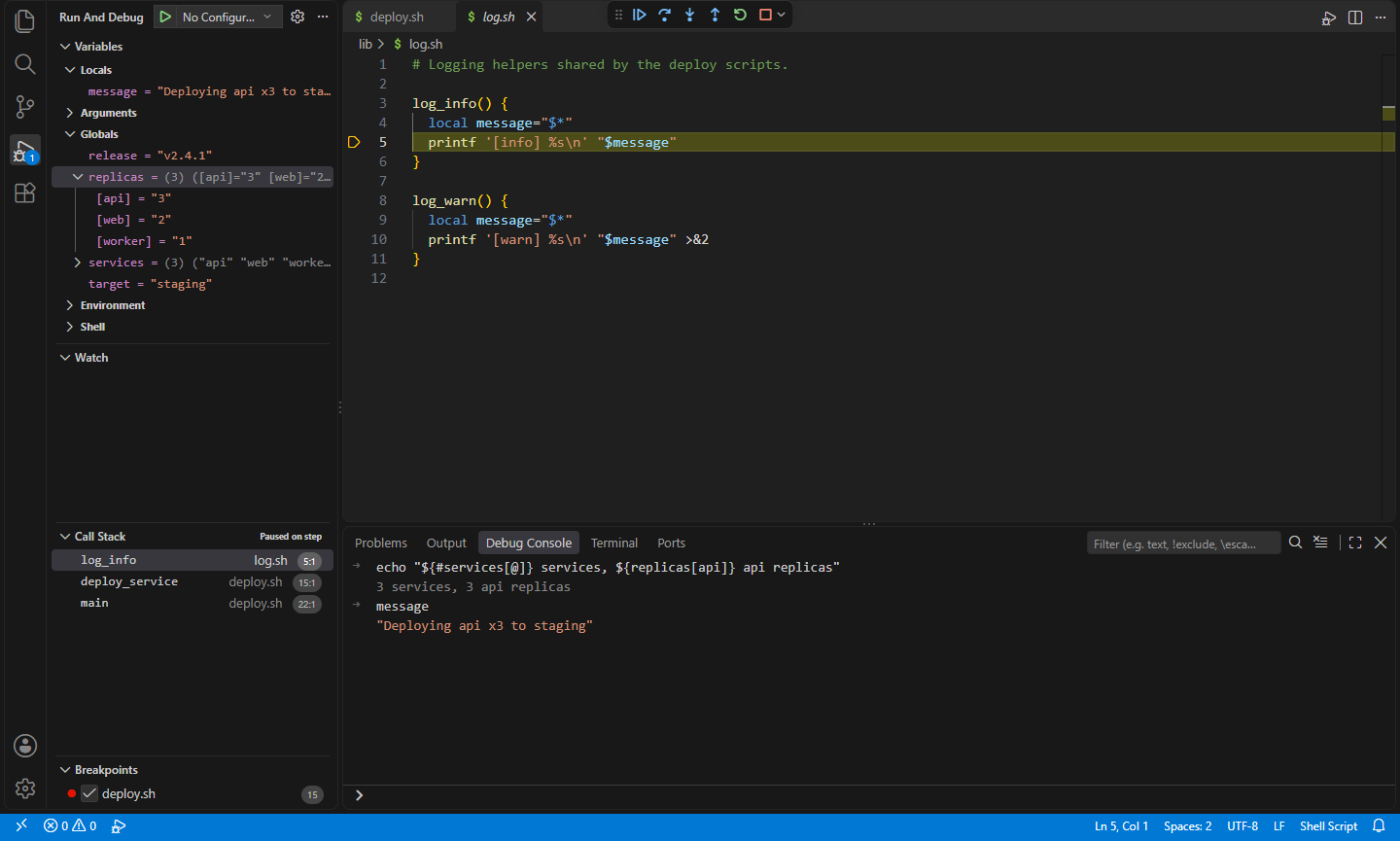The image size is (1400, 841).
Task: Open the Manage gear in activity bar
Action: click(25, 788)
